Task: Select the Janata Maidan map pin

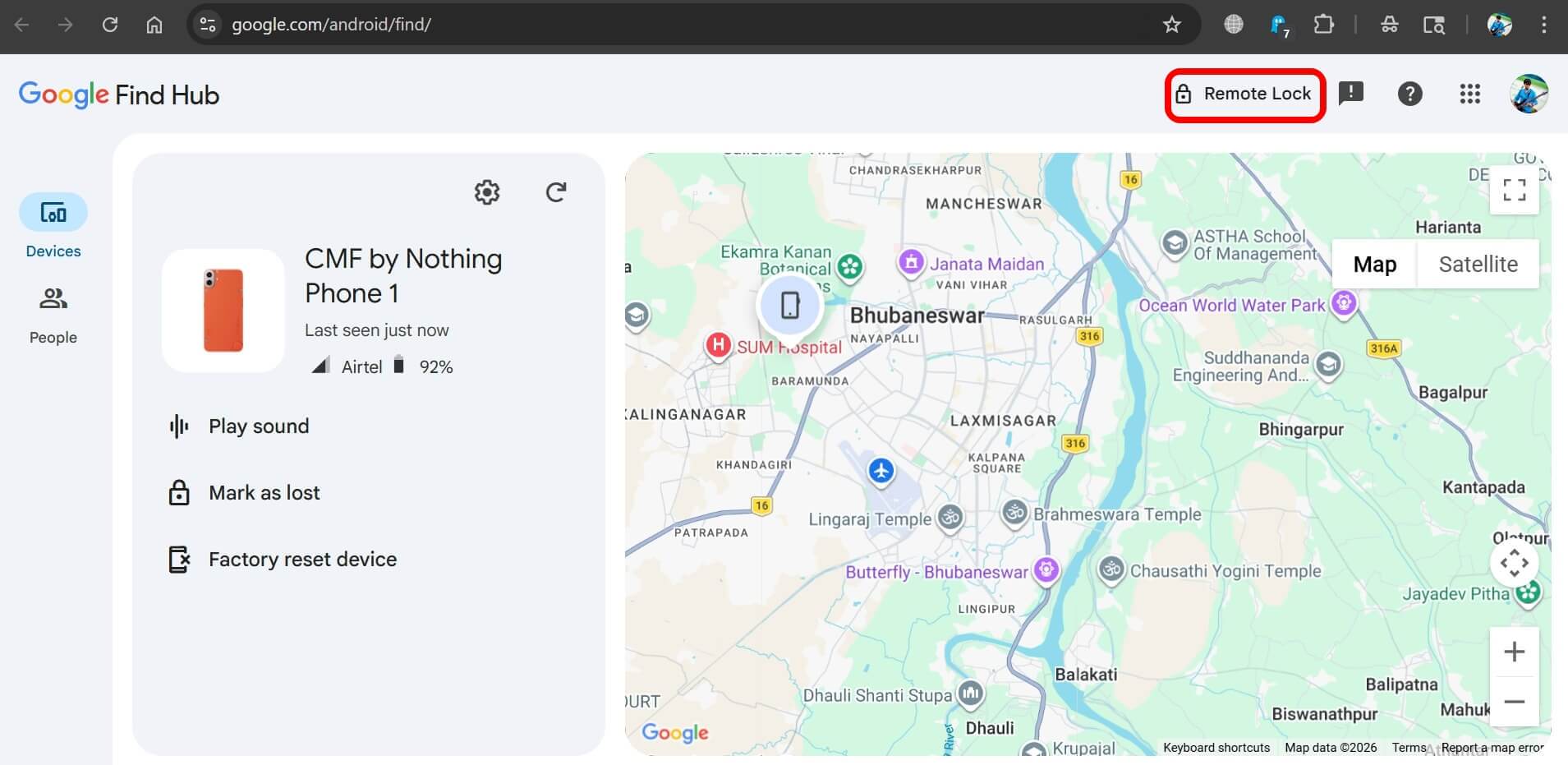Action: pos(911,263)
